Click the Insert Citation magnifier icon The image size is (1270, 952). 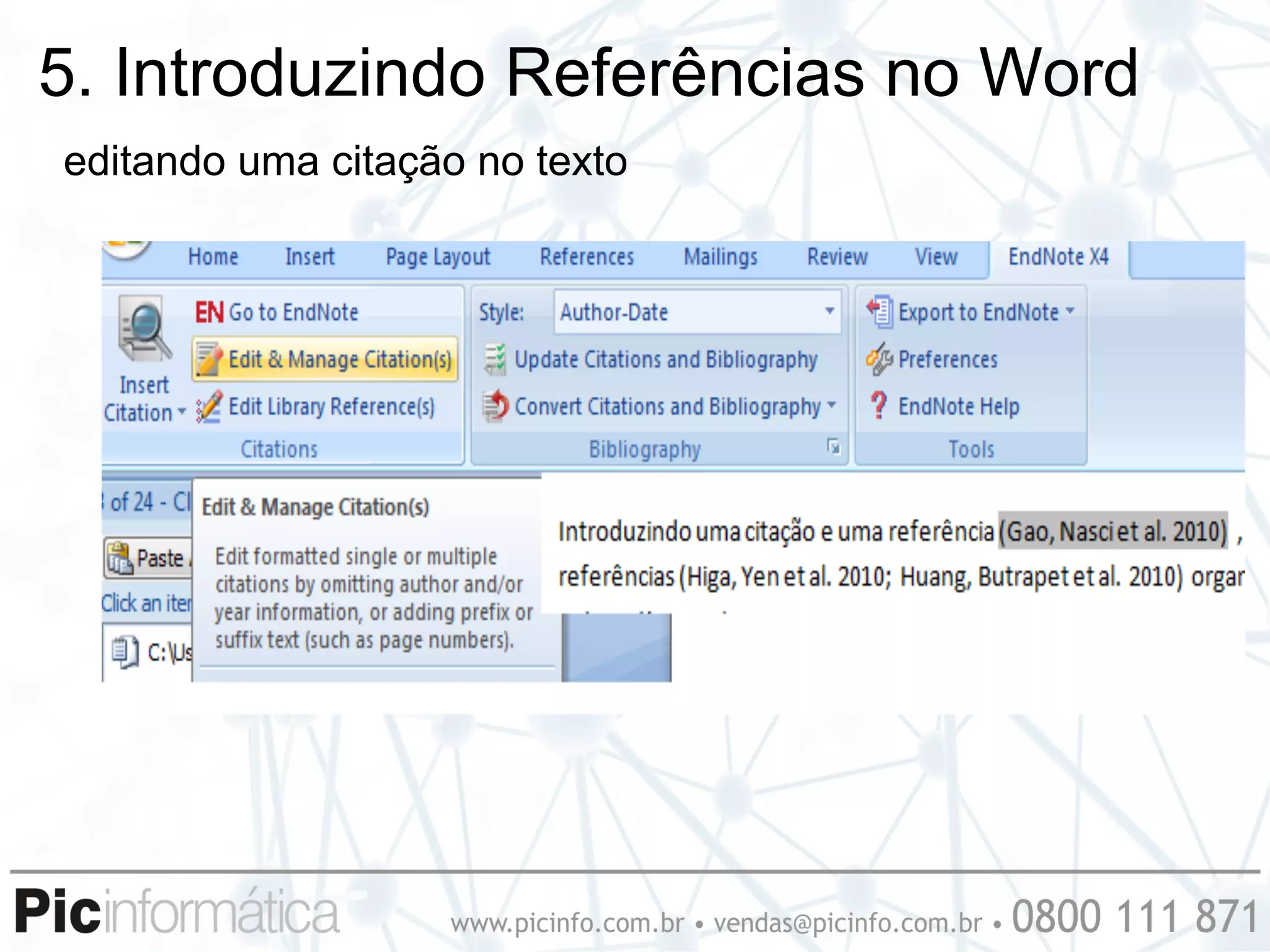[x=145, y=328]
